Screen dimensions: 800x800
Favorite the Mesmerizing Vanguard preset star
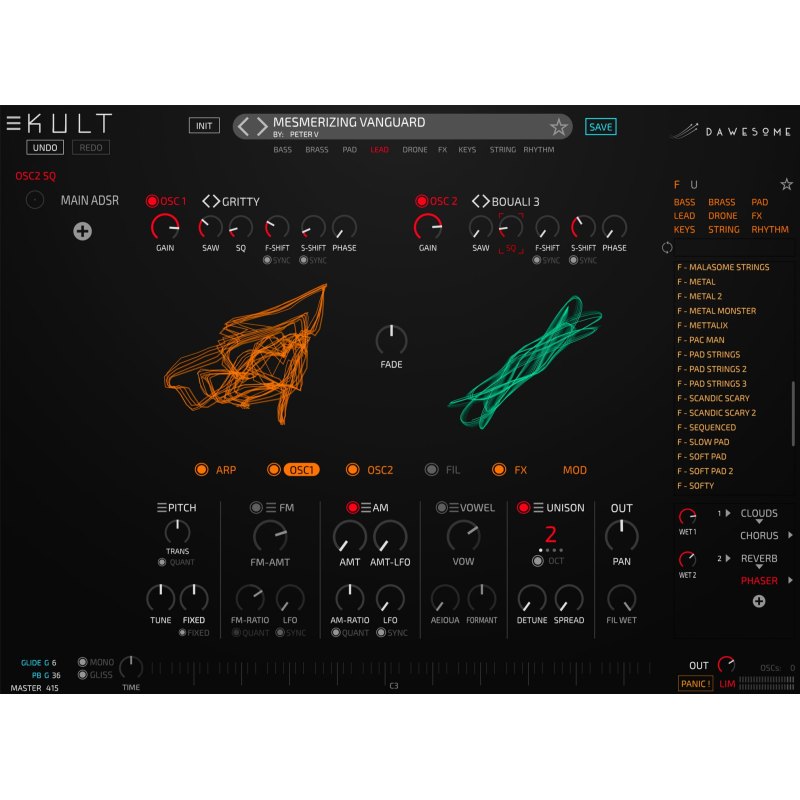559,127
